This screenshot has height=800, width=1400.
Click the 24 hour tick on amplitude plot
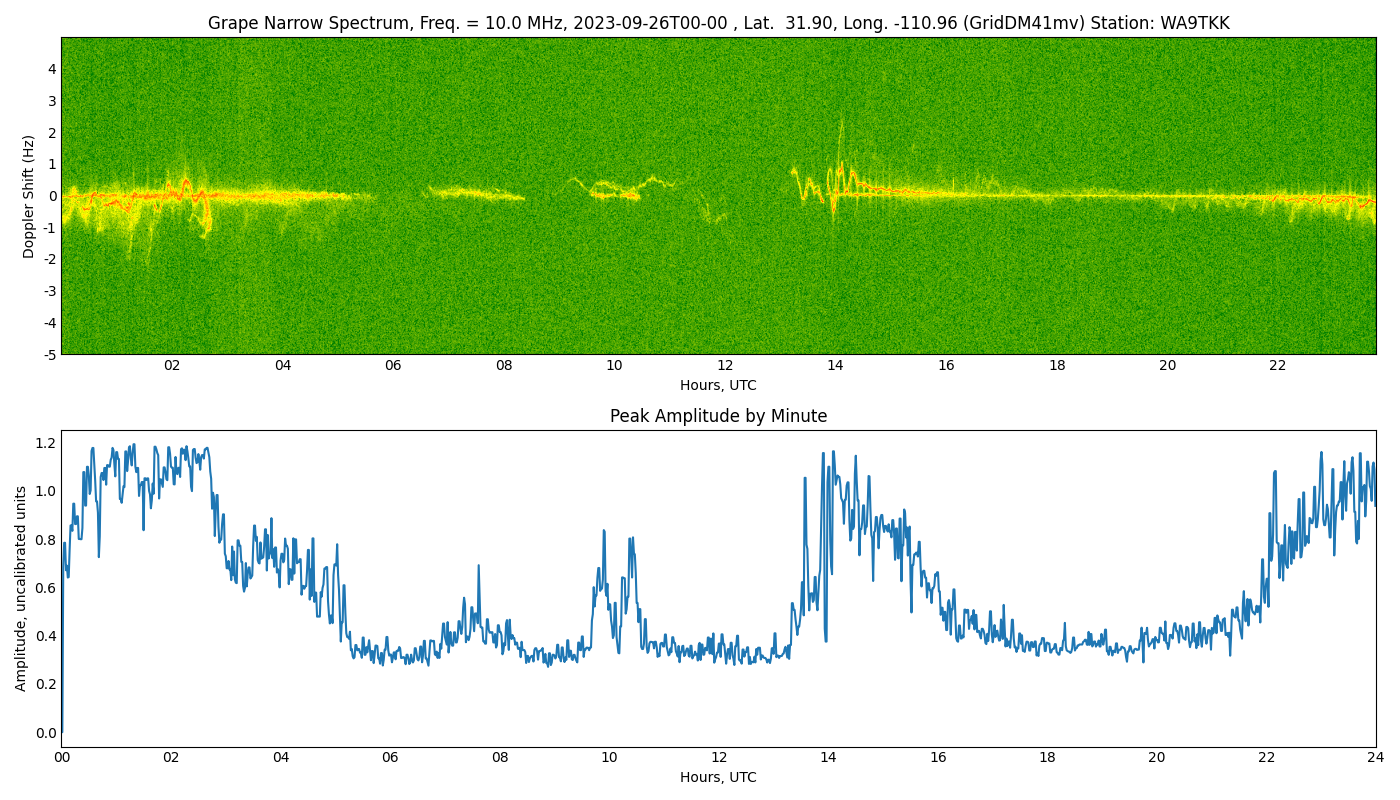[x=1376, y=758]
